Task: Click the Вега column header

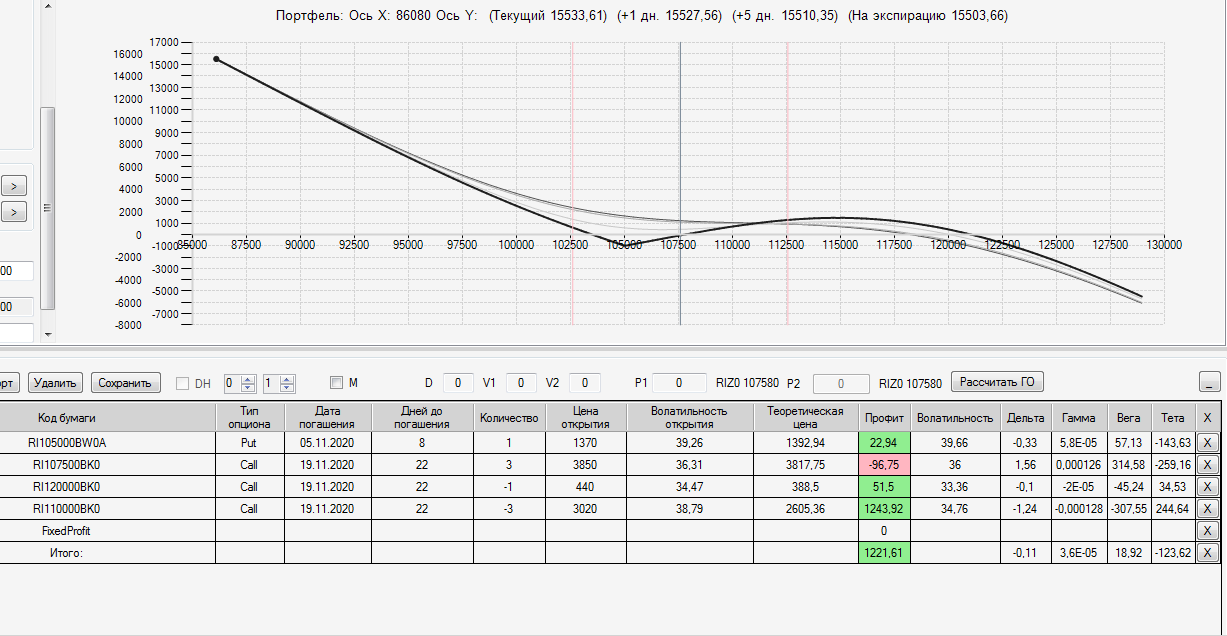Action: click(1129, 418)
